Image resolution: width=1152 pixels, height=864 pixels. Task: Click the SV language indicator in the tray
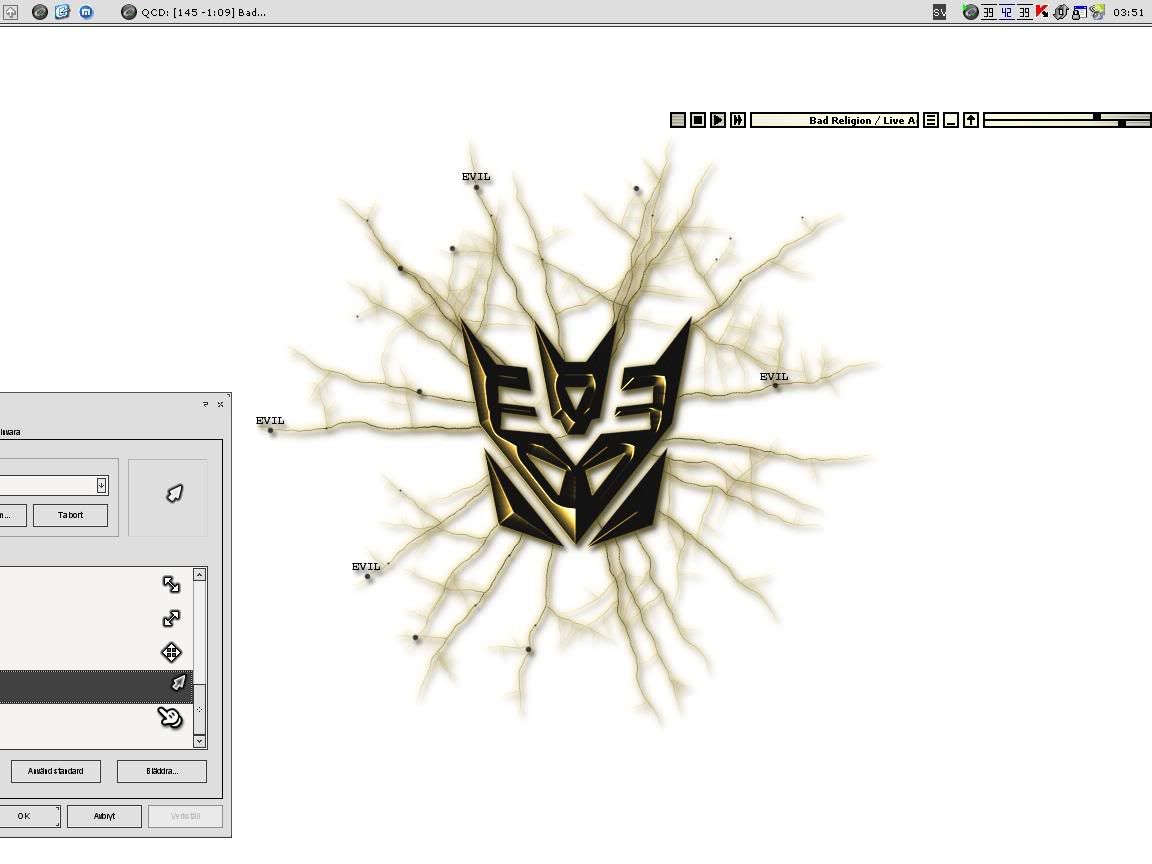click(939, 12)
